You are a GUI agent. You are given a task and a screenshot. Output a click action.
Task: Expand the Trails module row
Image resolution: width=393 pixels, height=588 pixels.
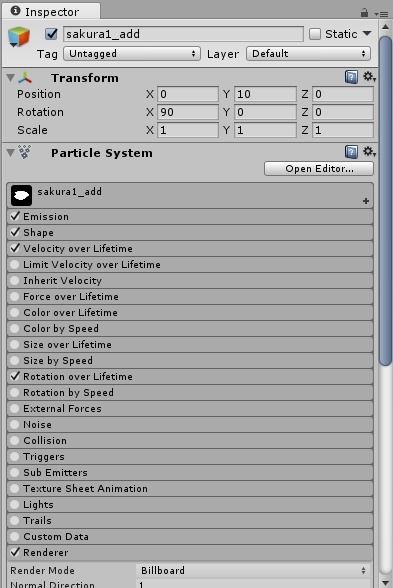click(190, 520)
